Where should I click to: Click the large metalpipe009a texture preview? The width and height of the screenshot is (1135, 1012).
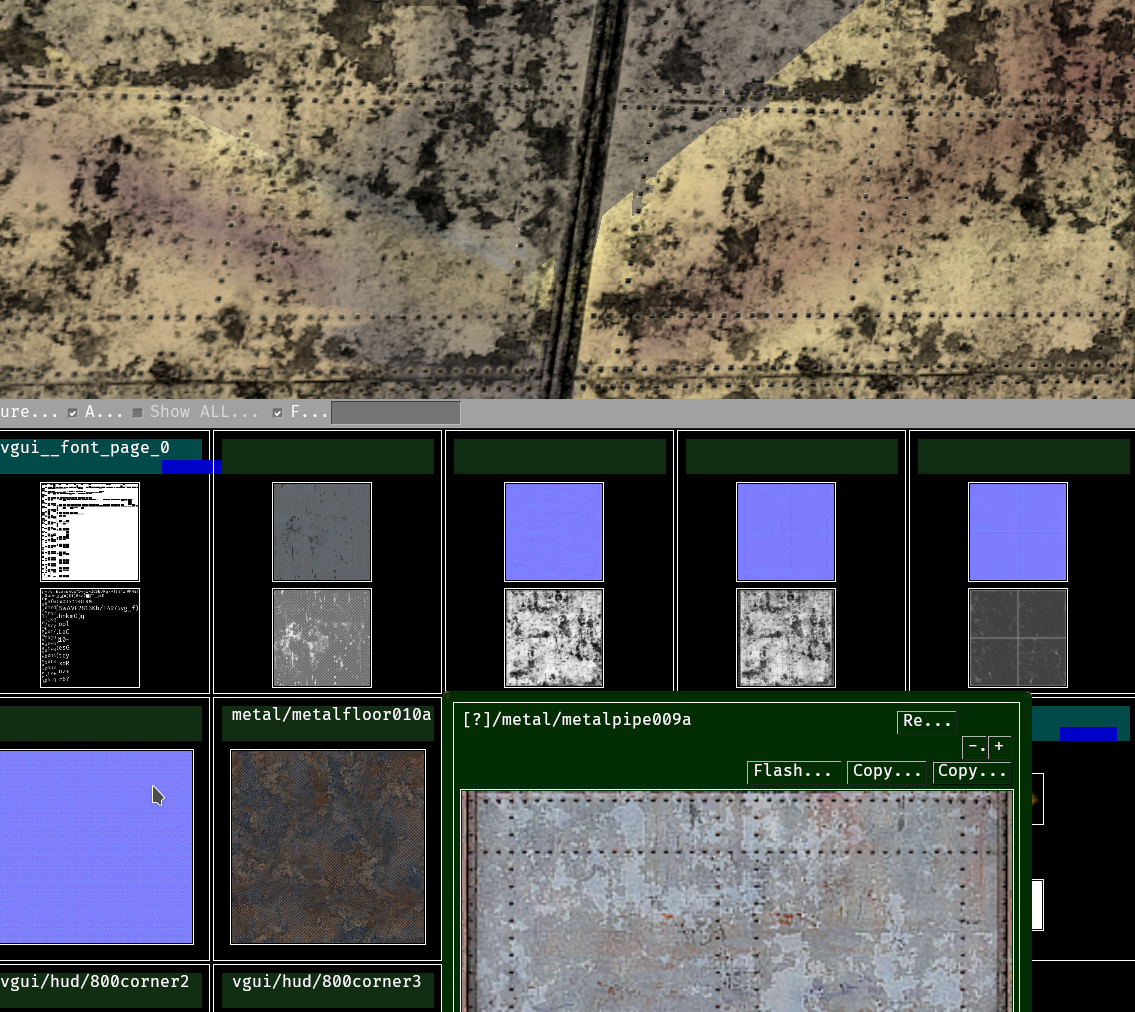coord(737,900)
